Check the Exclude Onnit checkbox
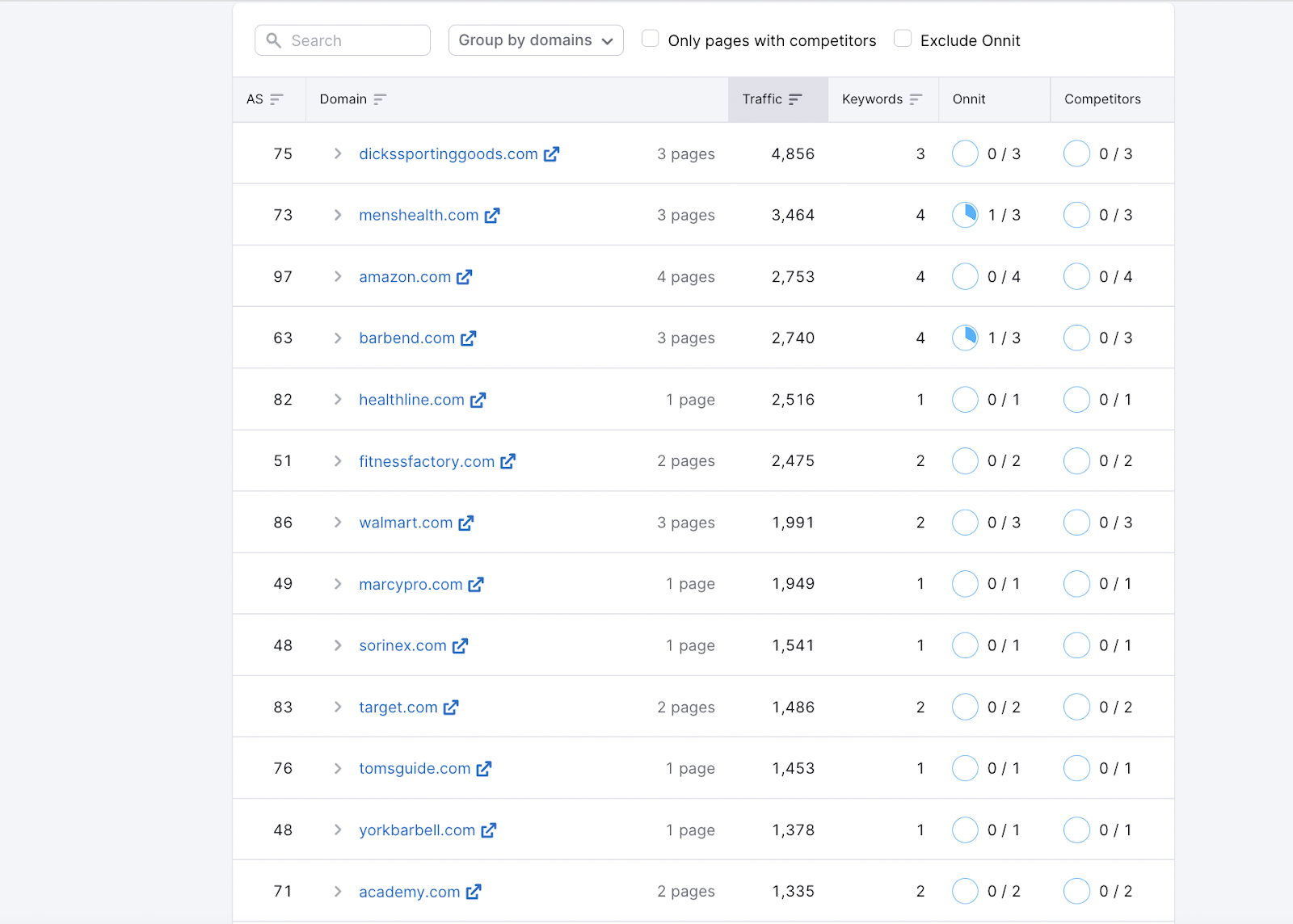1293x924 pixels. pyautogui.click(x=903, y=39)
